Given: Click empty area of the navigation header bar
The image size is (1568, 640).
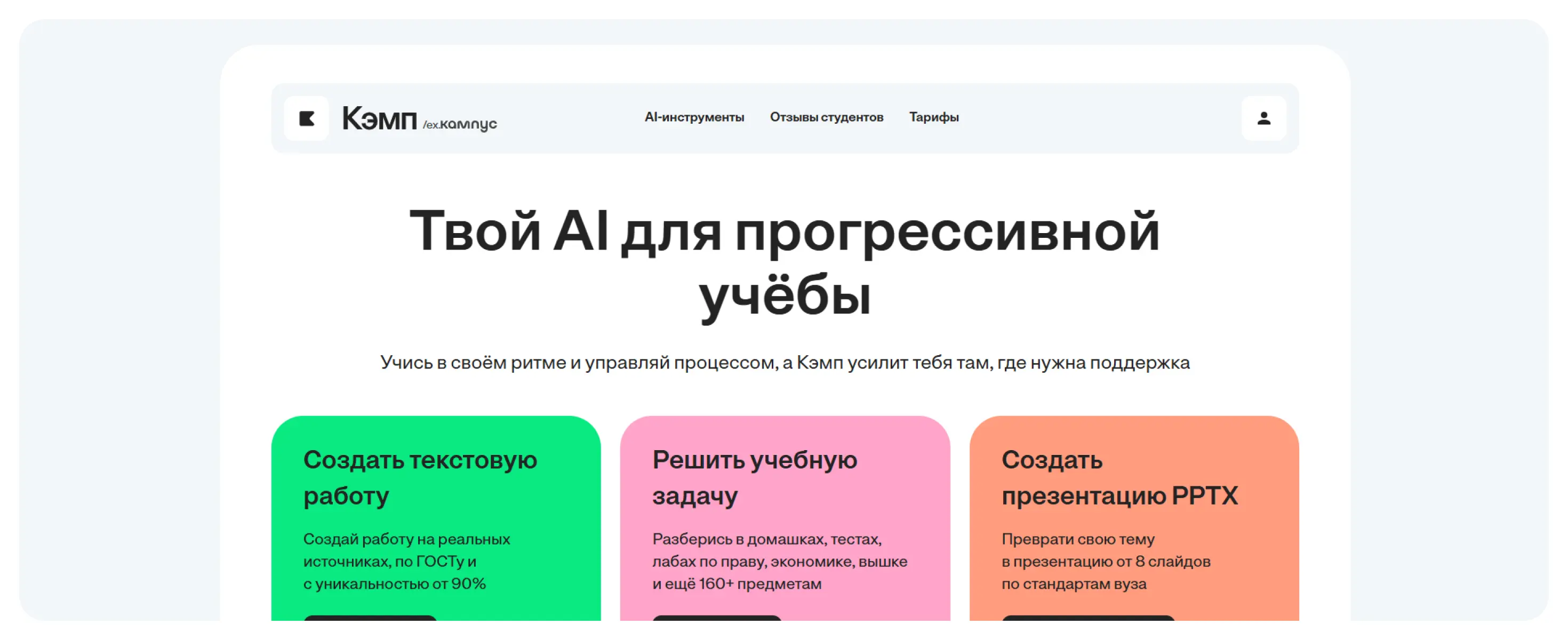Looking at the screenshot, I should pos(1095,118).
